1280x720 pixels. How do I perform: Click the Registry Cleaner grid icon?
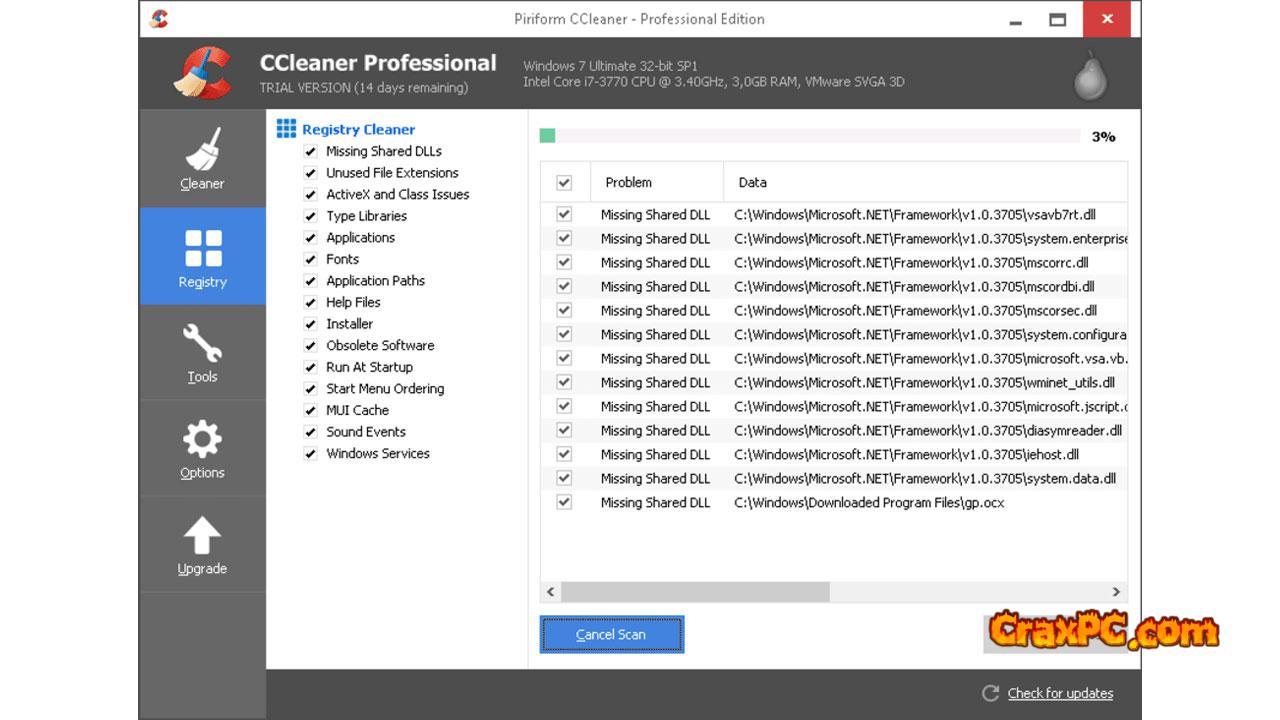pos(286,129)
